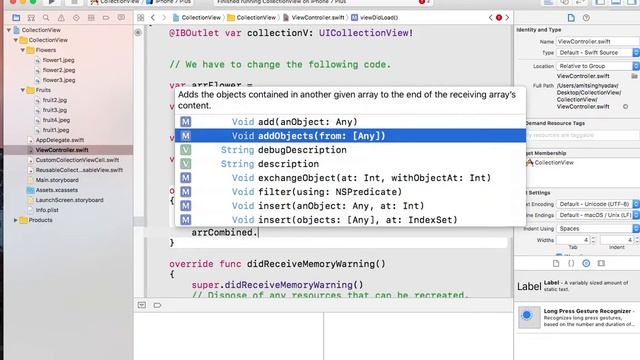The height and width of the screenshot is (360, 640).
Task: Show the Object library circle icon
Action: coord(586,263)
